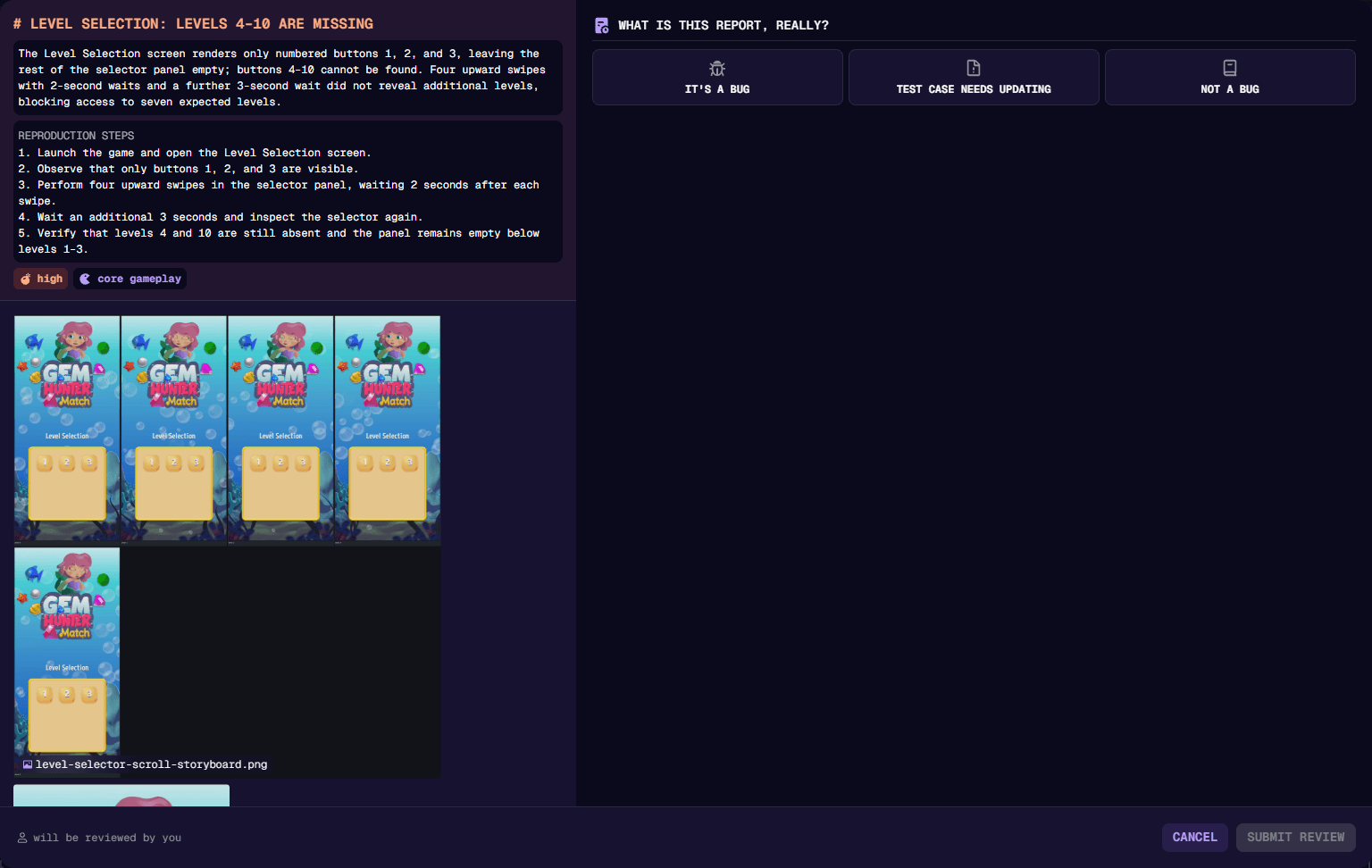Click step 2 "Observe that only buttons" text

point(188,169)
